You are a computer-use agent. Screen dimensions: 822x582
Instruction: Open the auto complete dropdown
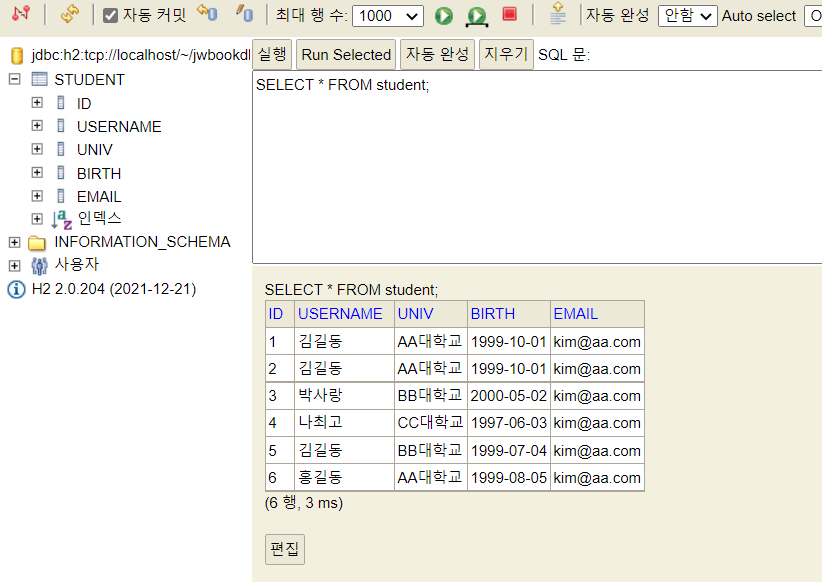[687, 16]
